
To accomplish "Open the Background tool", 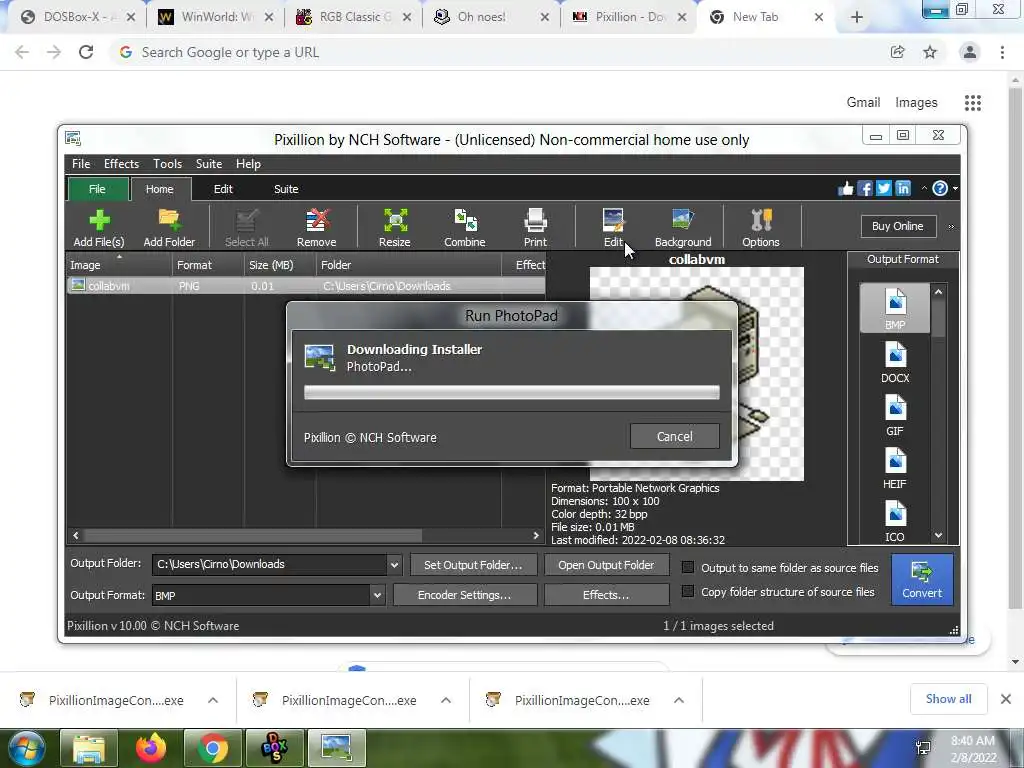I will click(x=683, y=227).
